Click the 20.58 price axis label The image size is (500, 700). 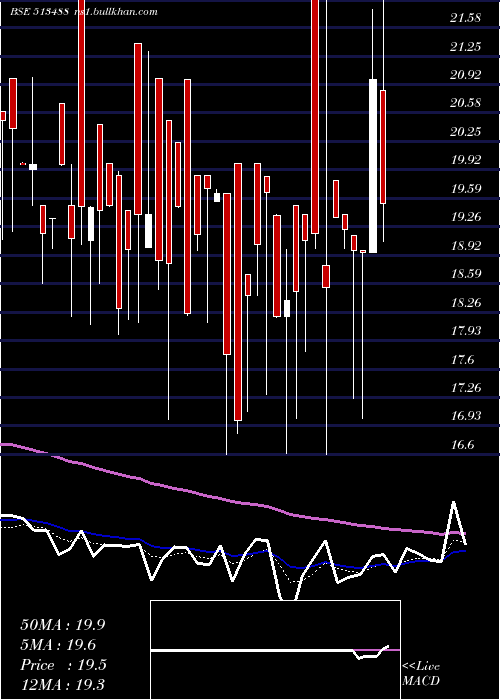[x=466, y=103]
